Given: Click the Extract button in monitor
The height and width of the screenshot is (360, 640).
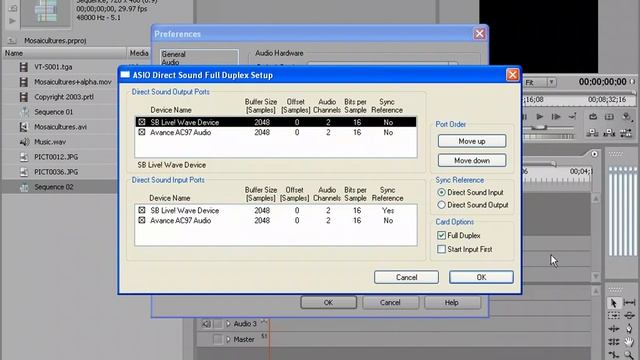Looking at the screenshot, I should click(609, 133).
